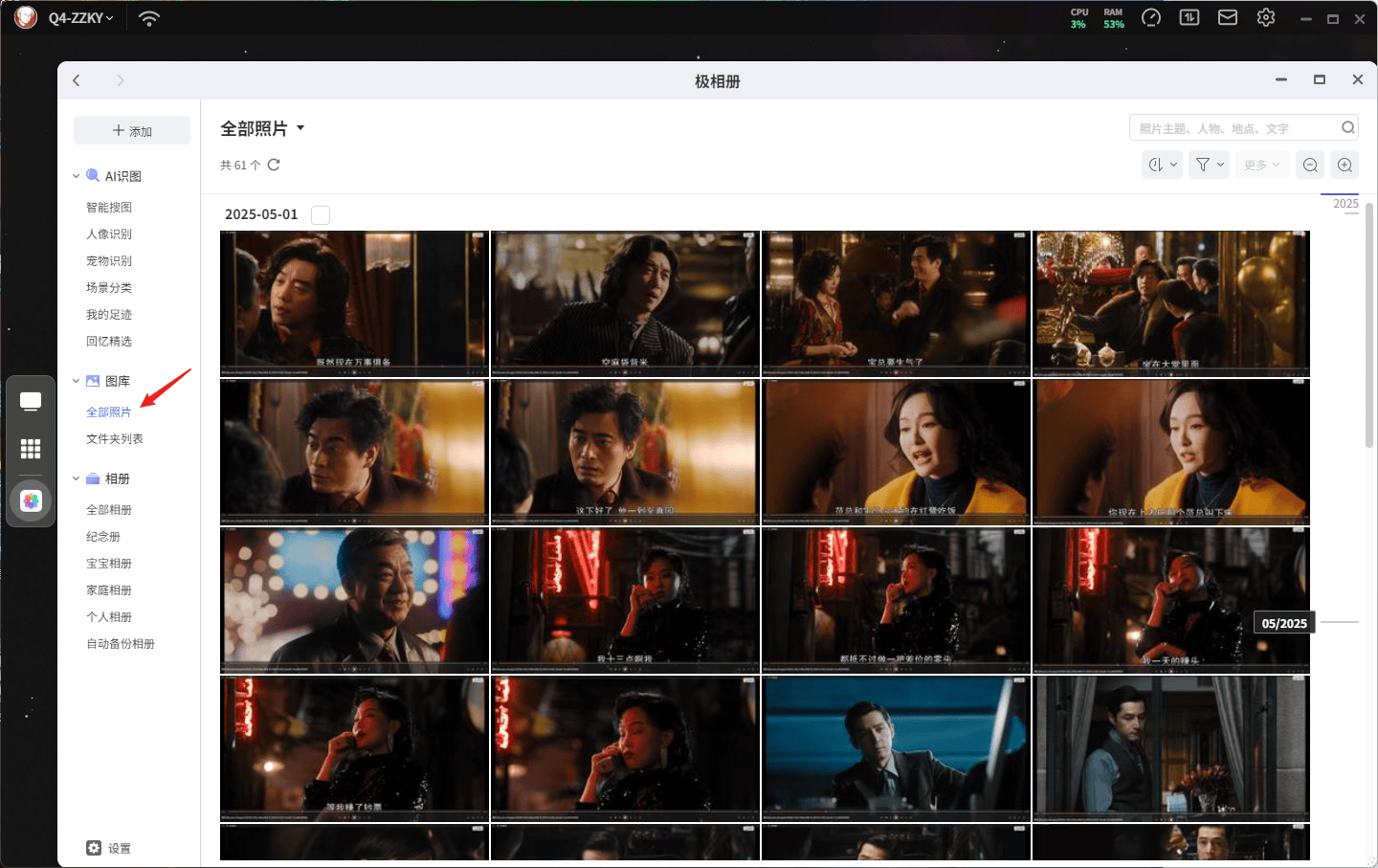Open the app grid icon in left dock

click(31, 449)
